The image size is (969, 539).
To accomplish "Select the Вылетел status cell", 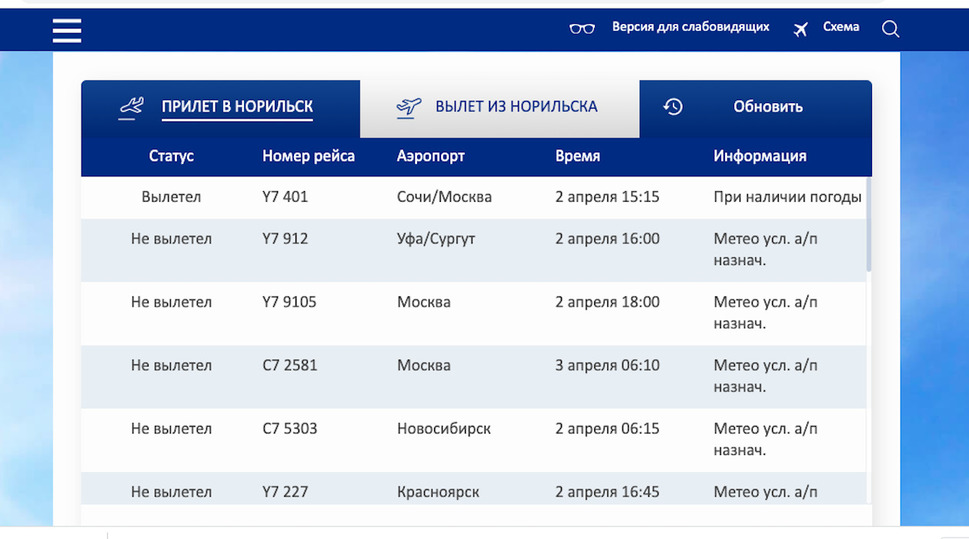I will (x=171, y=197).
